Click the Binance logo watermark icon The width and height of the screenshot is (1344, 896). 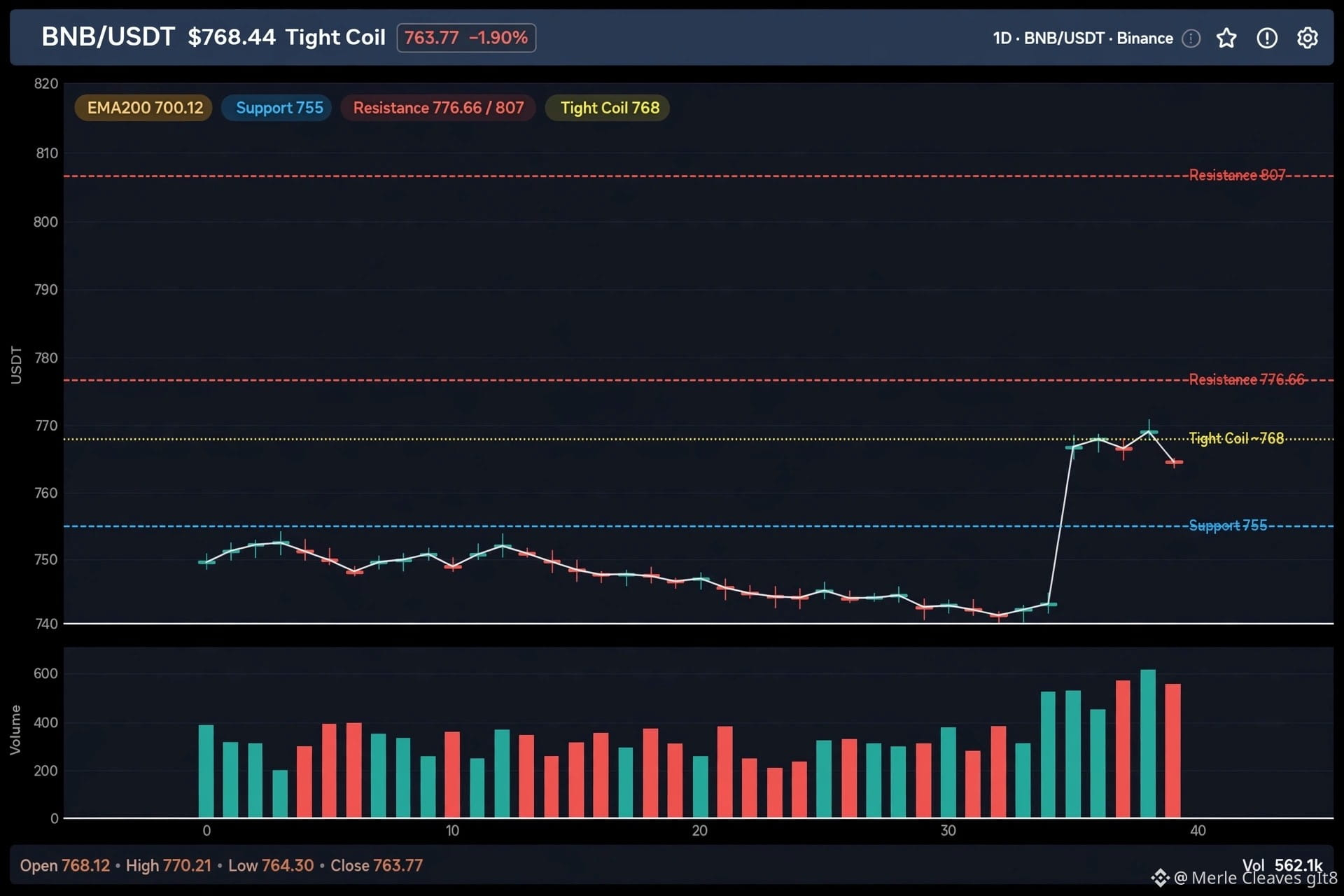point(1160,877)
